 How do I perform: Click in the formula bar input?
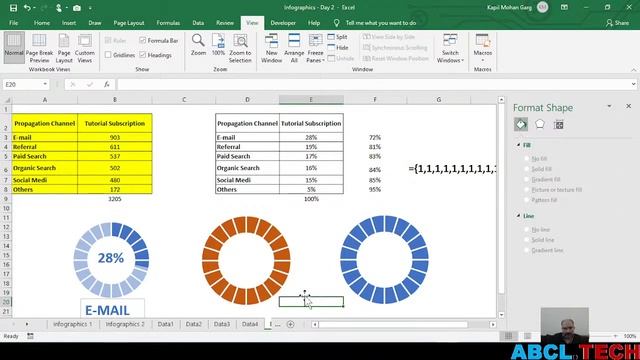pyautogui.click(x=373, y=84)
